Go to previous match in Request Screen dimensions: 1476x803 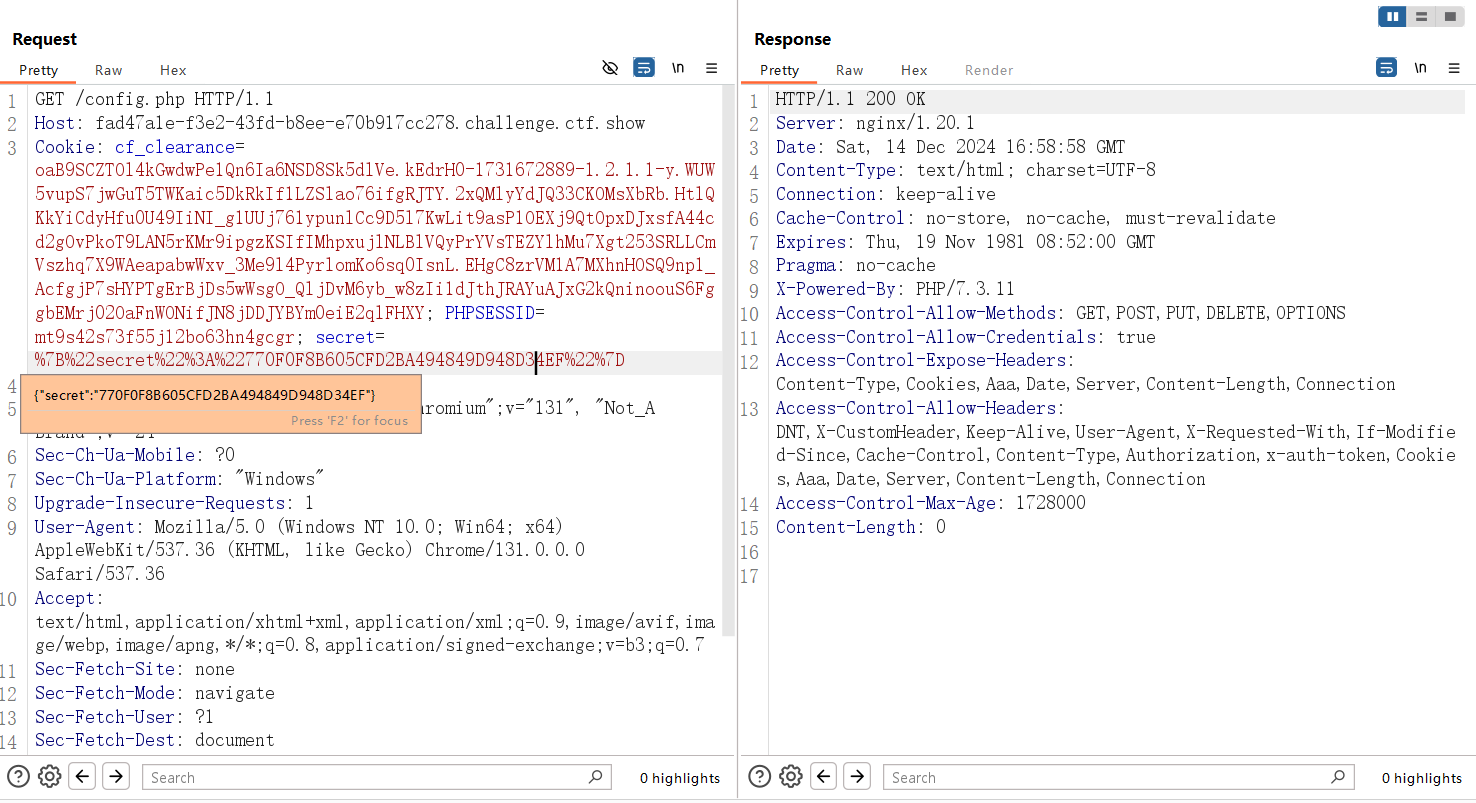tap(83, 776)
